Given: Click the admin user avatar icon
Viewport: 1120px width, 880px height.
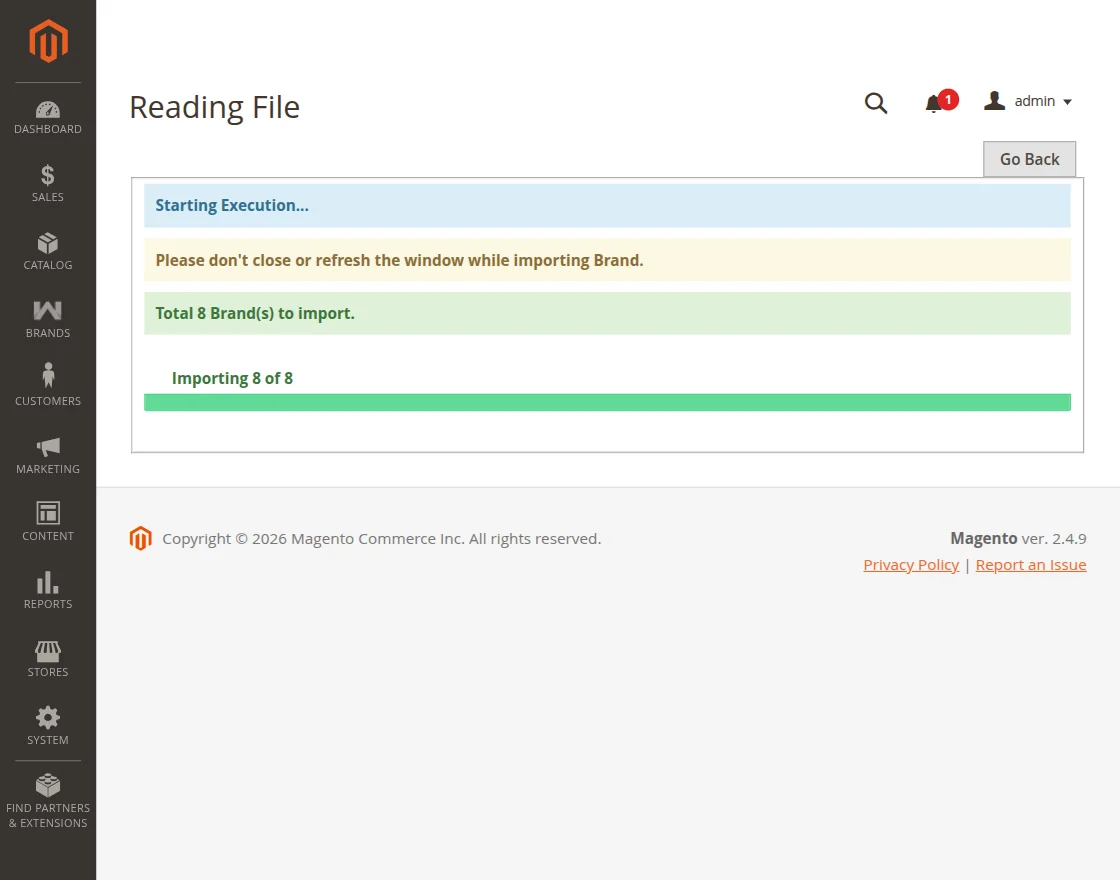Looking at the screenshot, I should [x=994, y=101].
